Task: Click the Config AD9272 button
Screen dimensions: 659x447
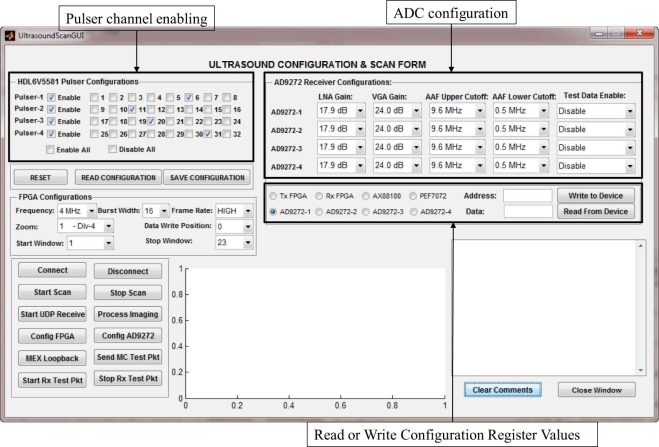Action: [x=128, y=336]
